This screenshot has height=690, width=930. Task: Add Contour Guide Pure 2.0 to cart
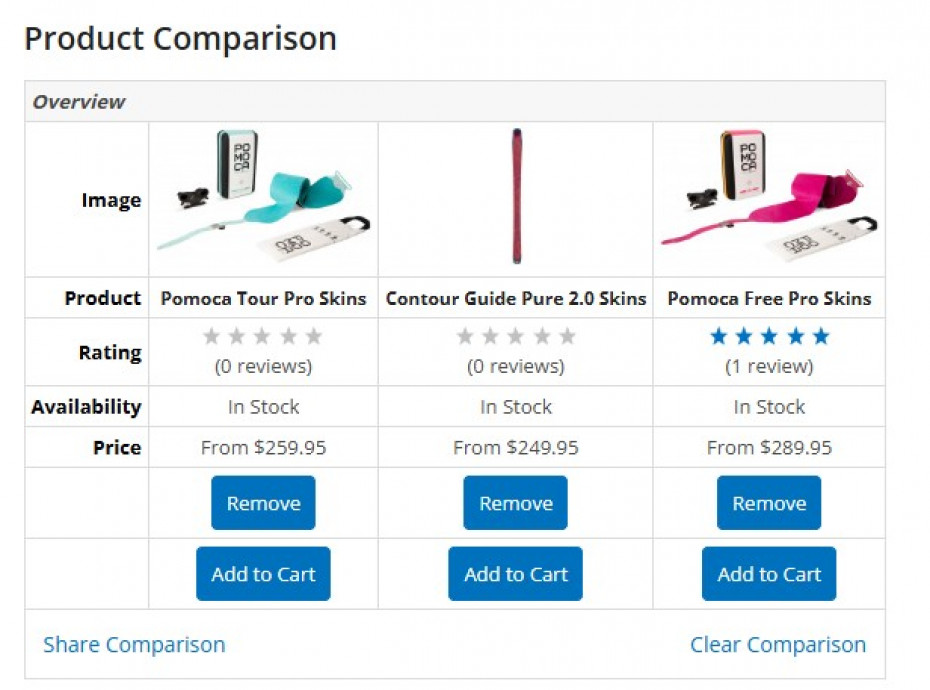pos(515,574)
